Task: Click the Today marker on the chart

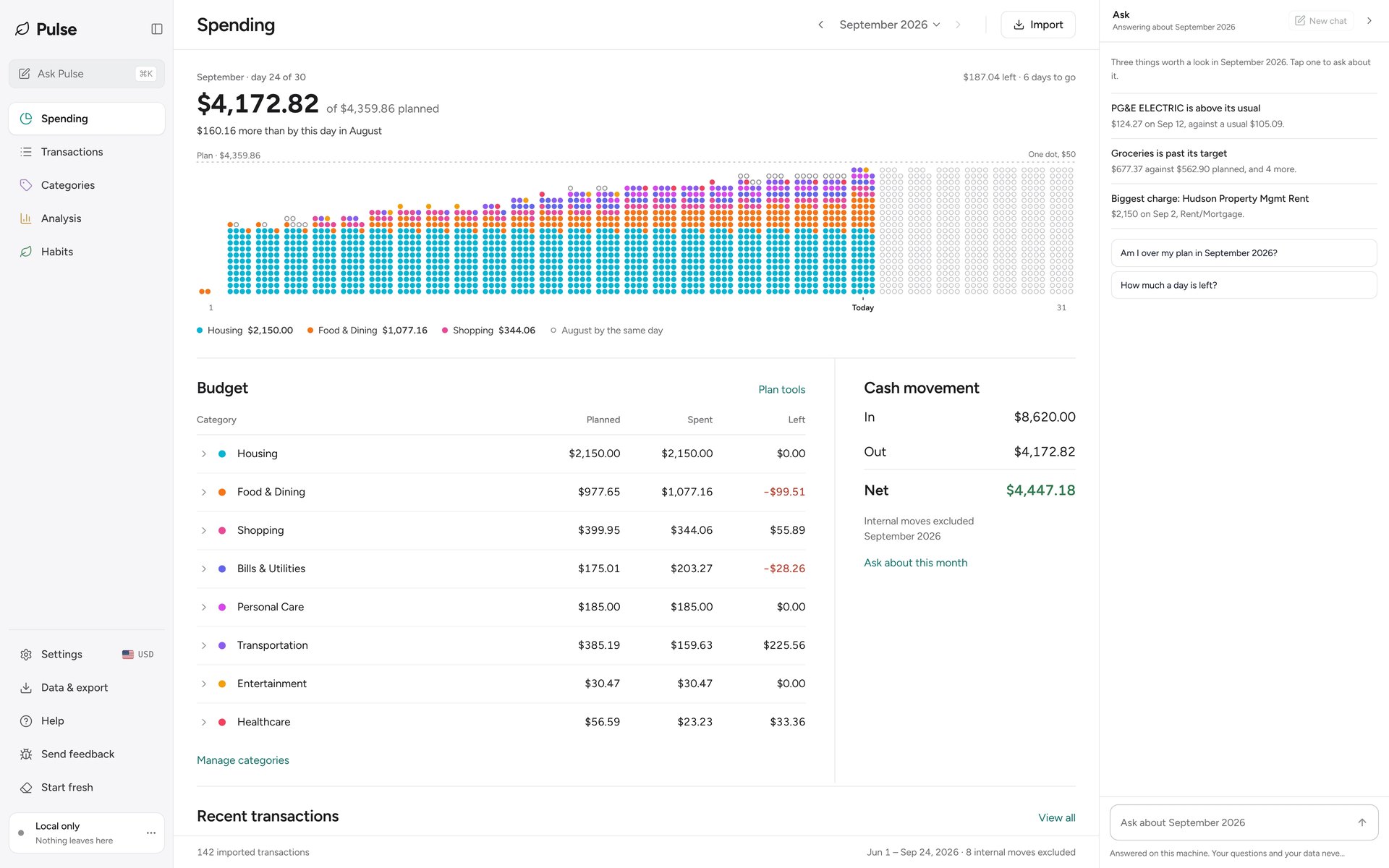Action: 862,307
